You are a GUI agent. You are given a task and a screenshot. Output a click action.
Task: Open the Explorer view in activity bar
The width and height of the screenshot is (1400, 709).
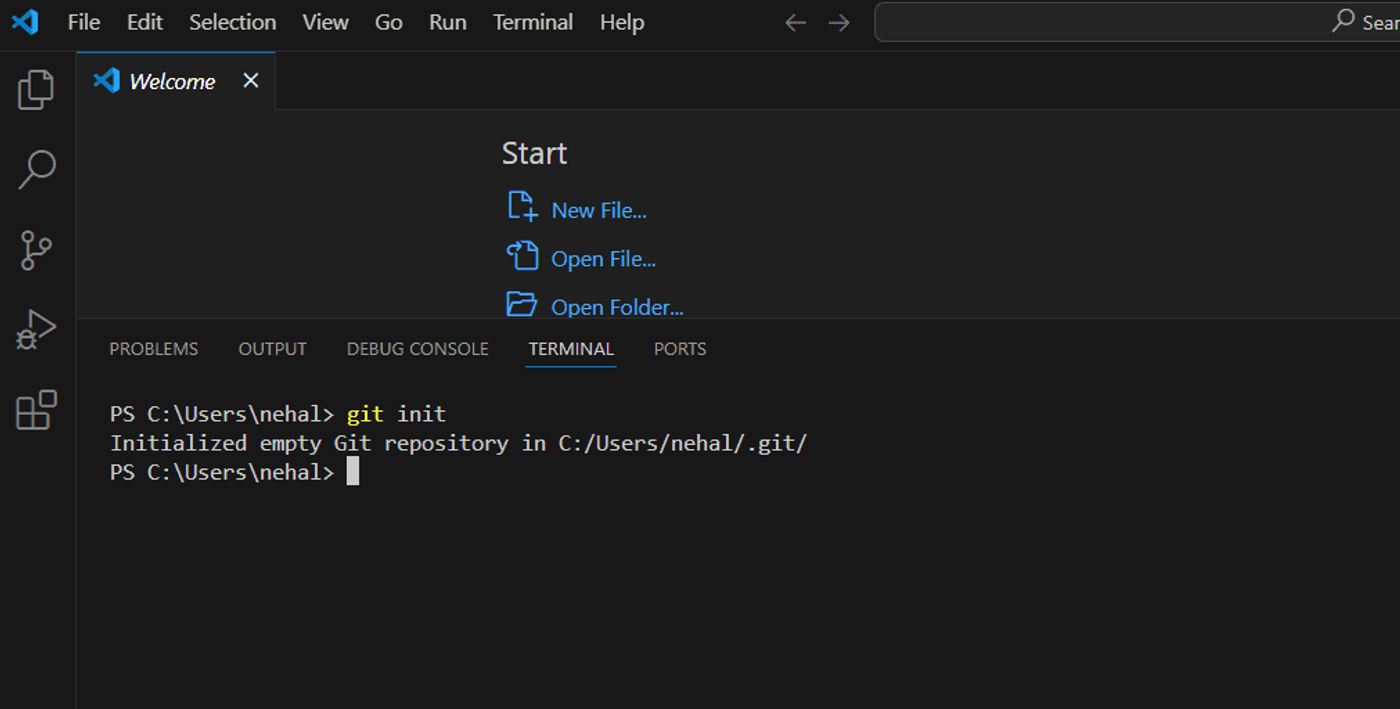(36, 90)
